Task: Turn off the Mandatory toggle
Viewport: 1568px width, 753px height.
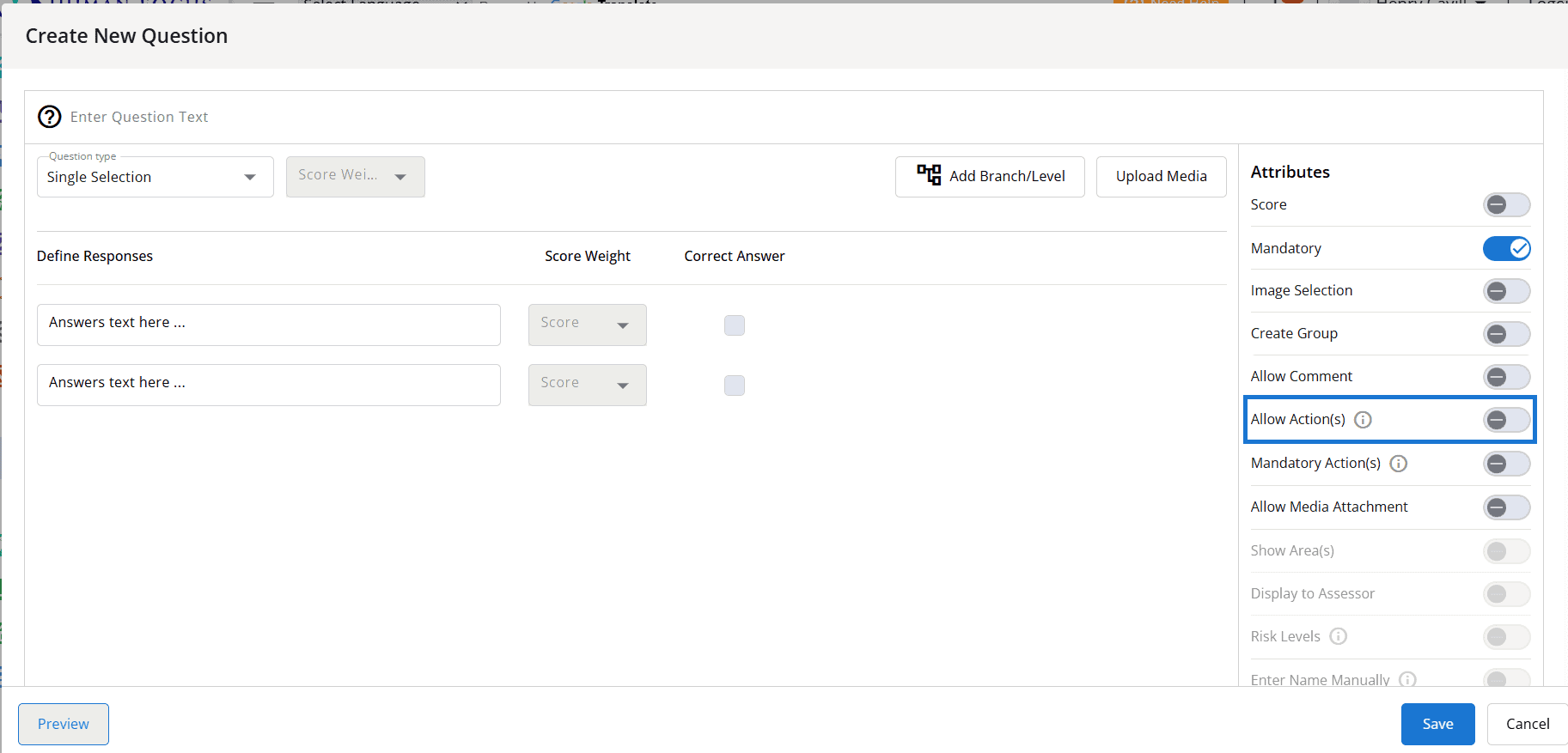Action: click(1505, 248)
